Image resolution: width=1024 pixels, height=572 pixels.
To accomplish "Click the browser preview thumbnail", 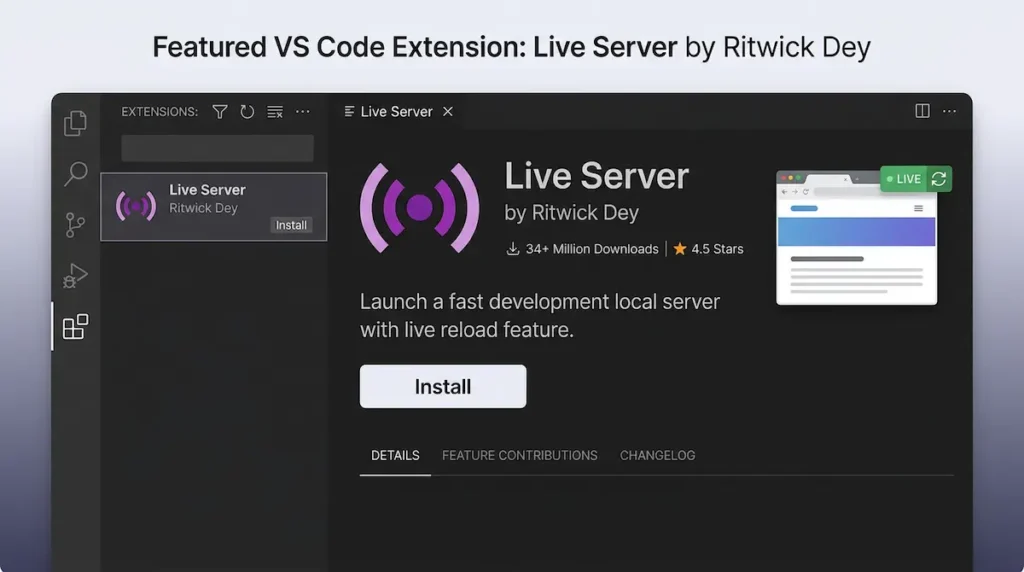I will 856,238.
